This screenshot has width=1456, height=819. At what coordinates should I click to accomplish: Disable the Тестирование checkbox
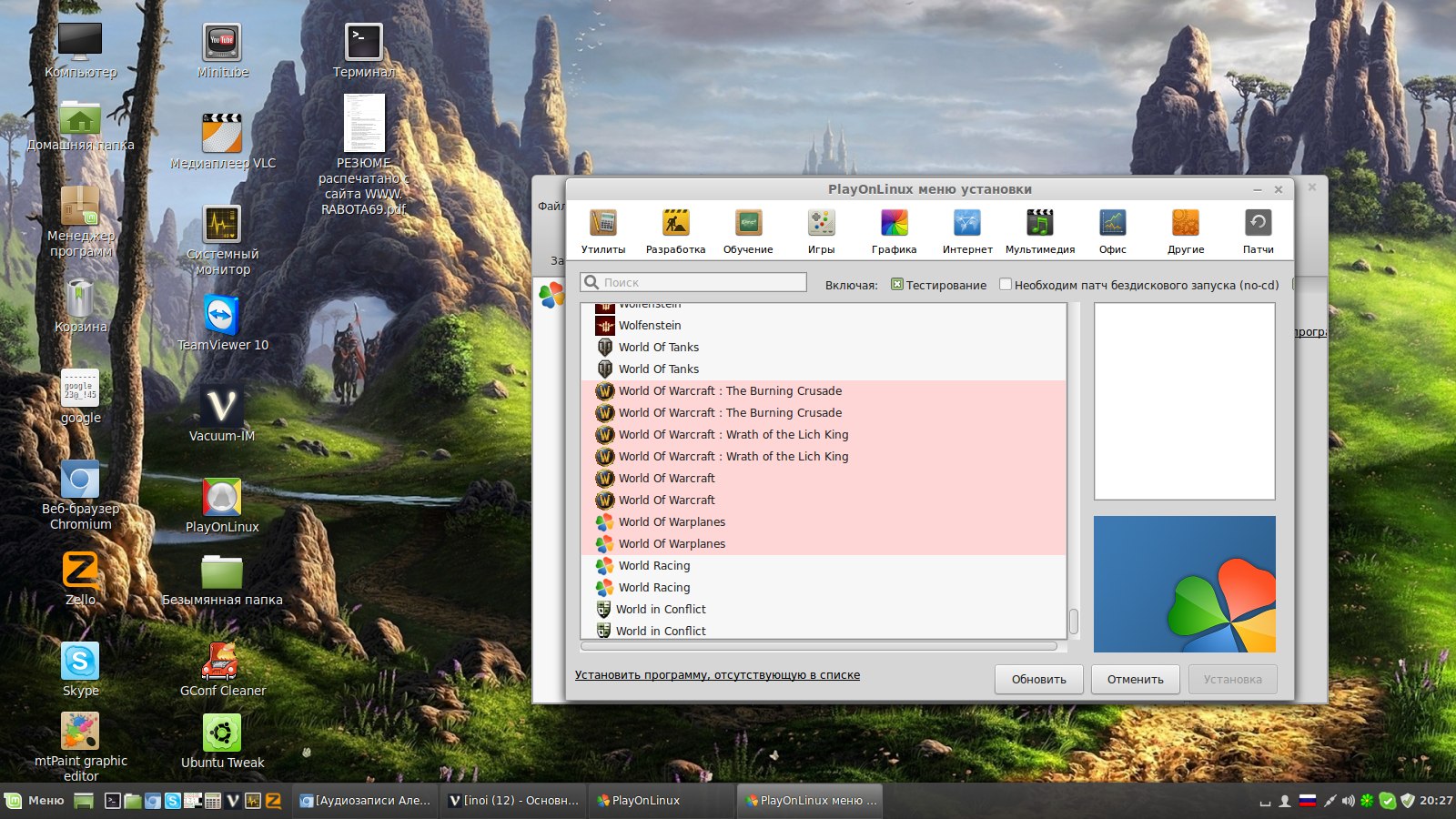(x=897, y=285)
